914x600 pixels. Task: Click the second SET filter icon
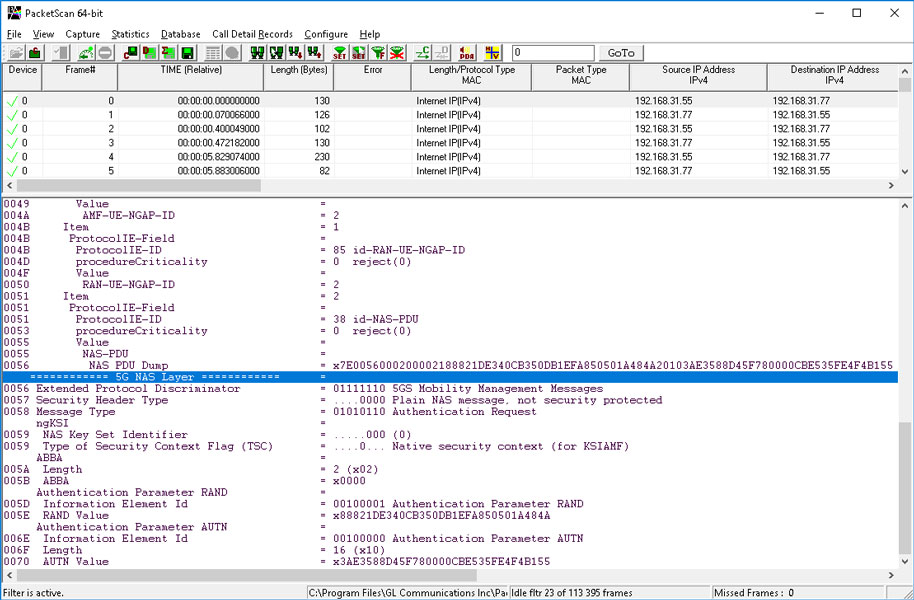359,53
